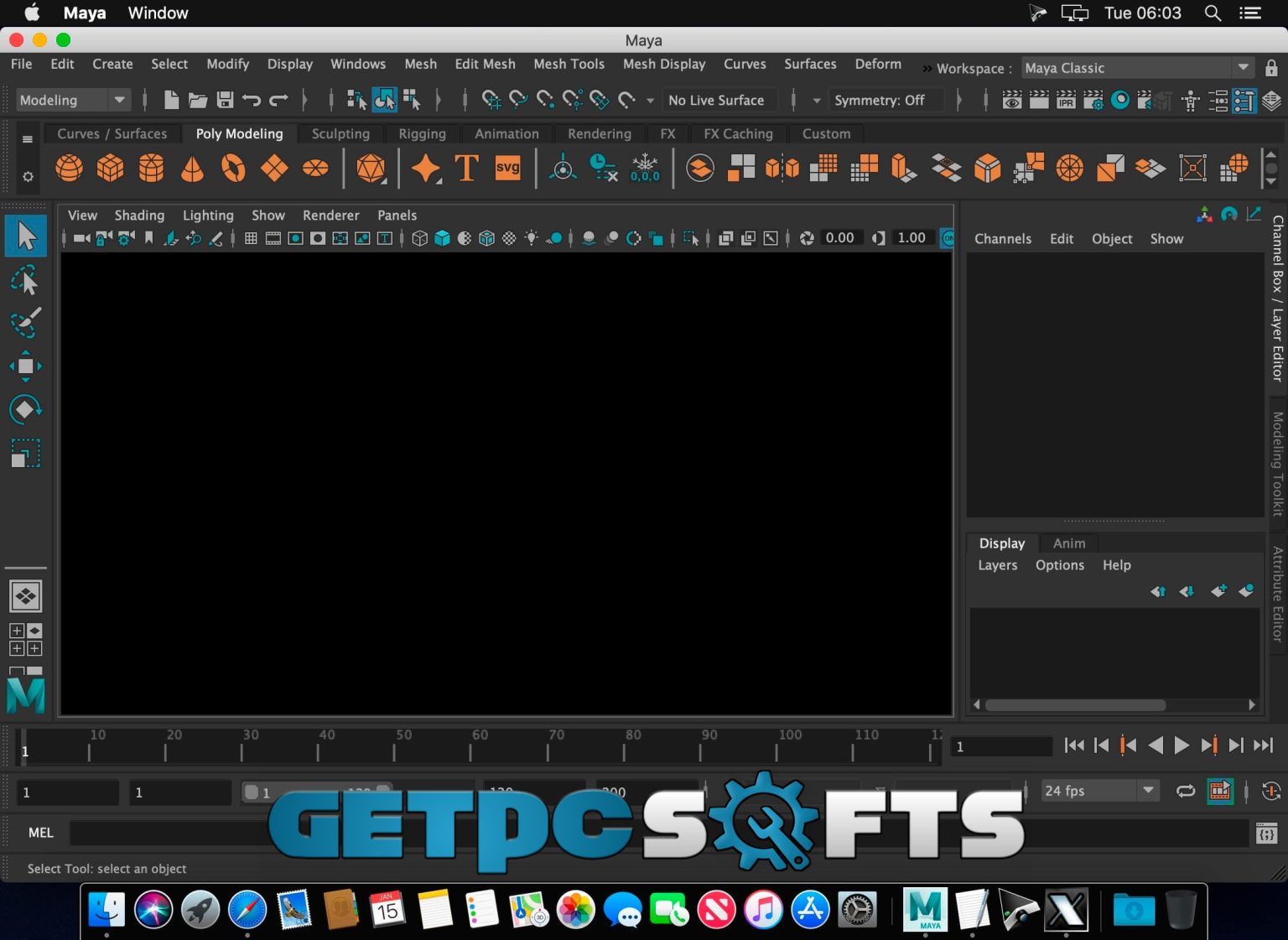Toggle Select by object type mode
The width and height of the screenshot is (1288, 940).
click(384, 100)
